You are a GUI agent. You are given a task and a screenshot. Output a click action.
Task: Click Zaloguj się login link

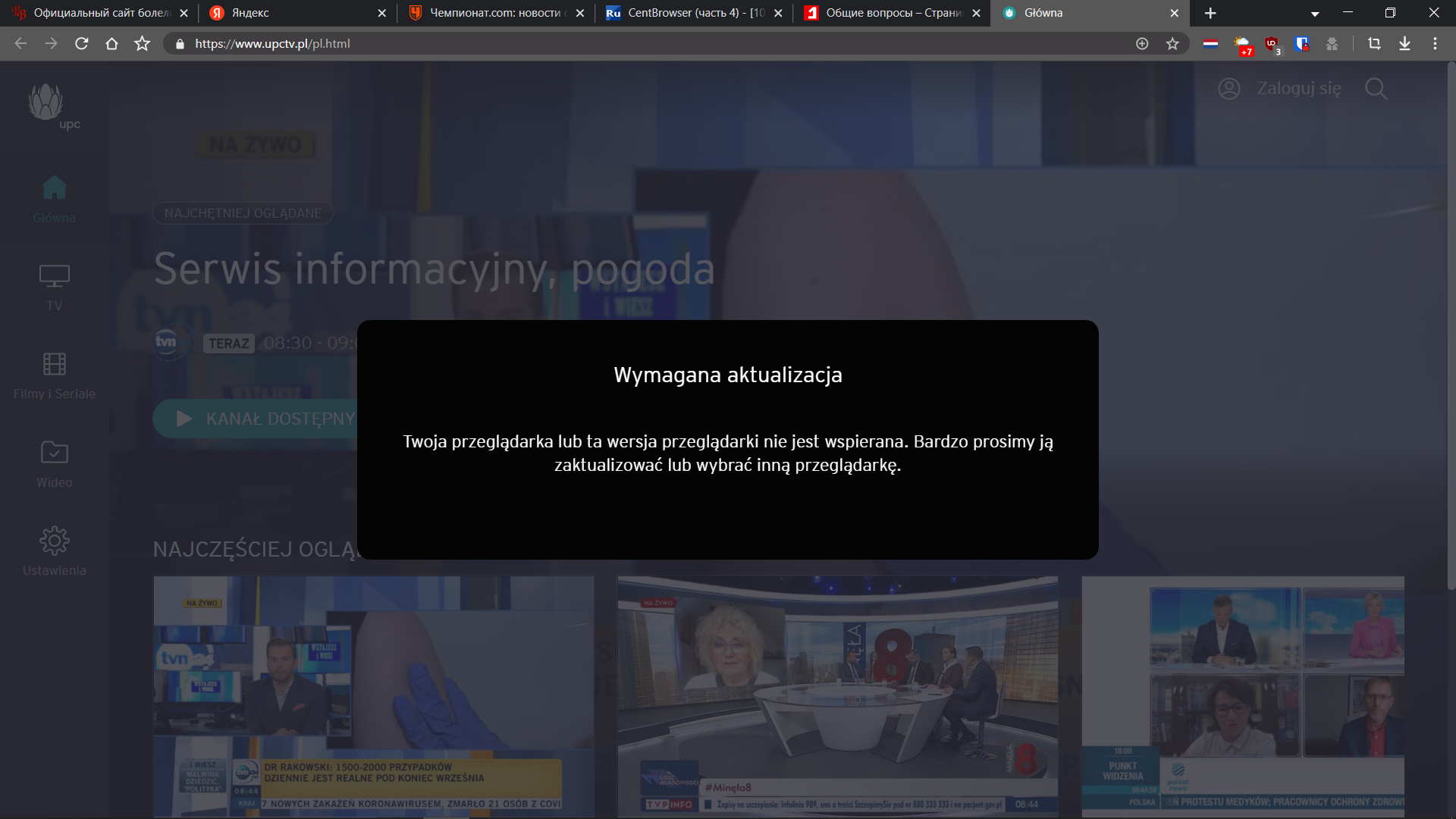click(x=1298, y=89)
